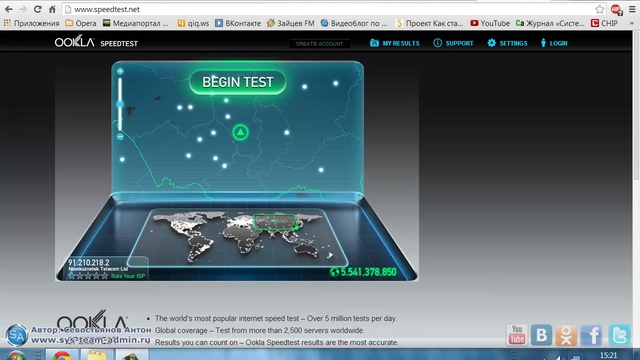Open the Видеоблог по bookmark
The image size is (640, 360).
[x=354, y=23]
